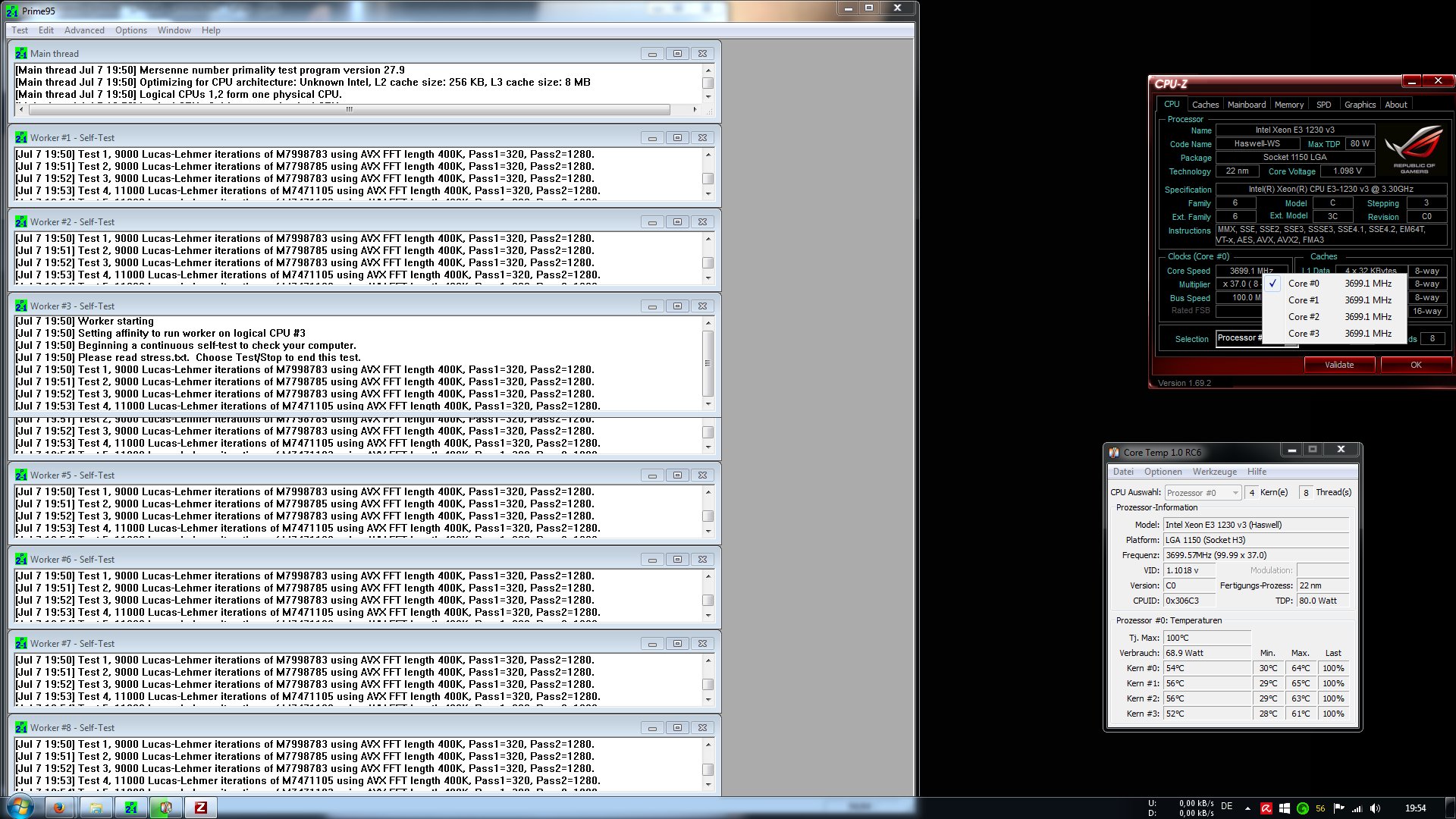Click the Worker #3 vertical scrollbar thumb
This screenshot has height=819, width=1456.
(708, 363)
